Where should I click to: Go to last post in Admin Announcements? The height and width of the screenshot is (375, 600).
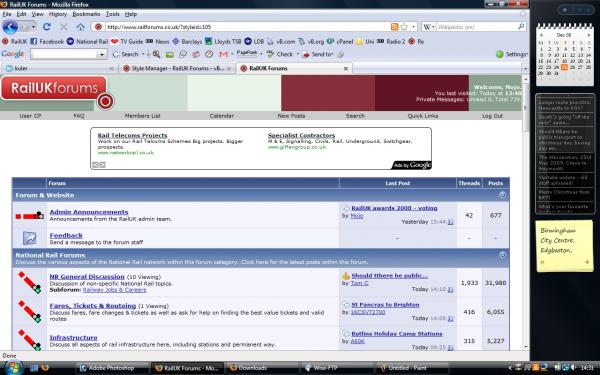point(450,222)
